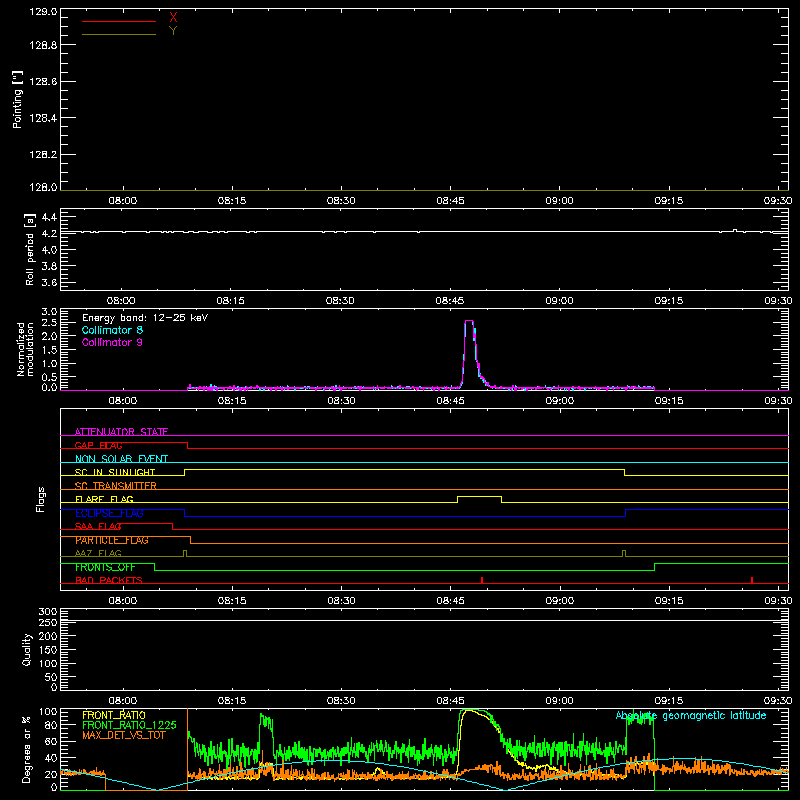Screen dimensions: 800x800
Task: Click the Roll period axis title
Action: click(30, 249)
